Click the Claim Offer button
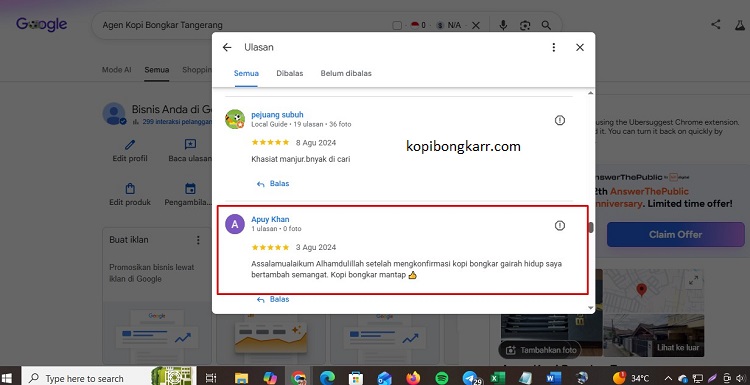750x385 pixels. pos(675,234)
